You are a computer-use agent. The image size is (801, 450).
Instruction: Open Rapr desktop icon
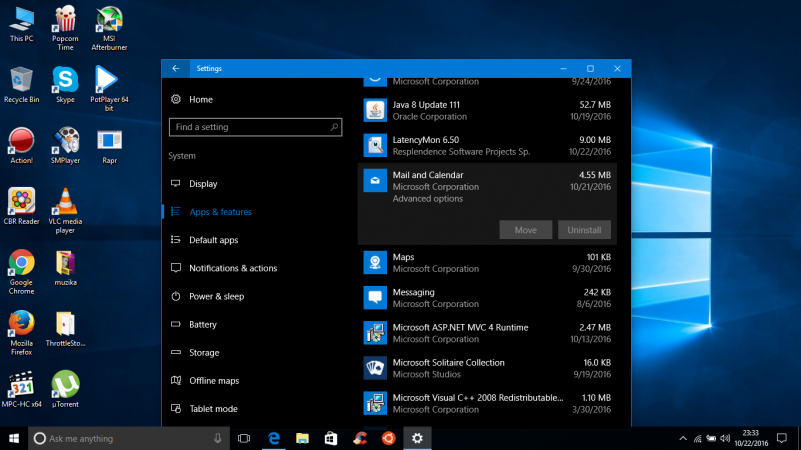click(x=109, y=146)
